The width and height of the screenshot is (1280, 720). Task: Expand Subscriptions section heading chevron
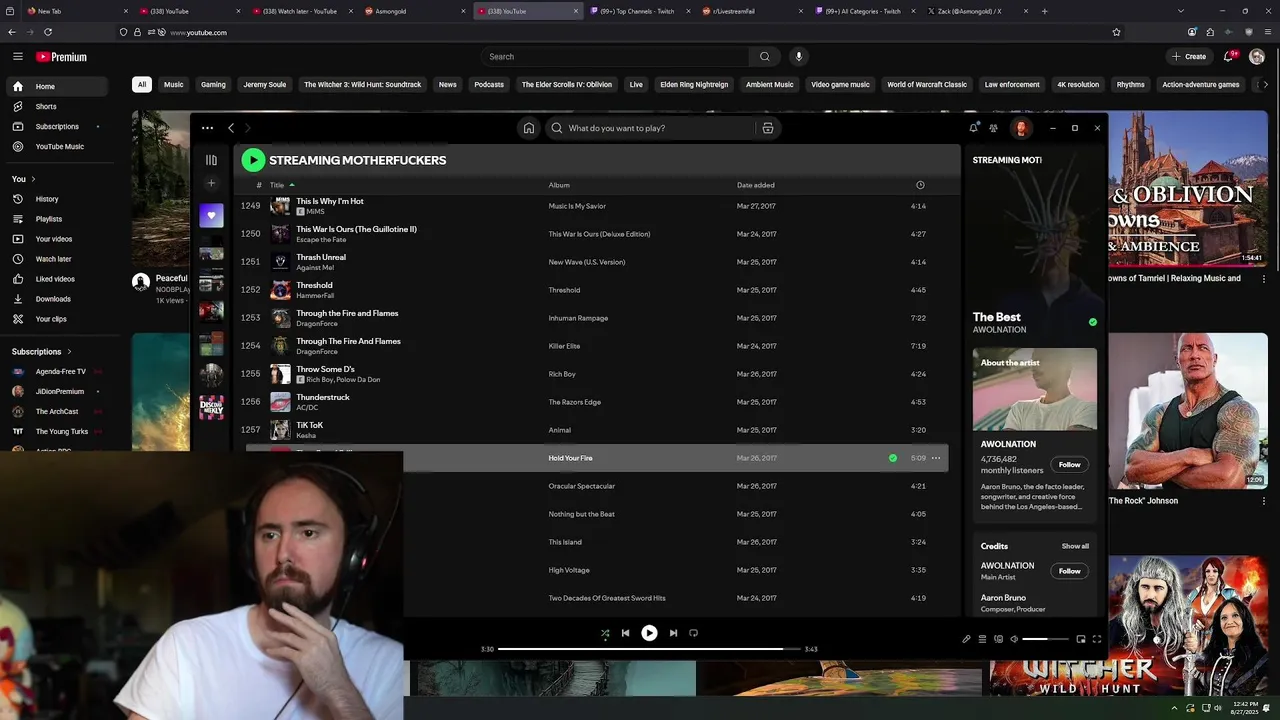pyautogui.click(x=69, y=352)
